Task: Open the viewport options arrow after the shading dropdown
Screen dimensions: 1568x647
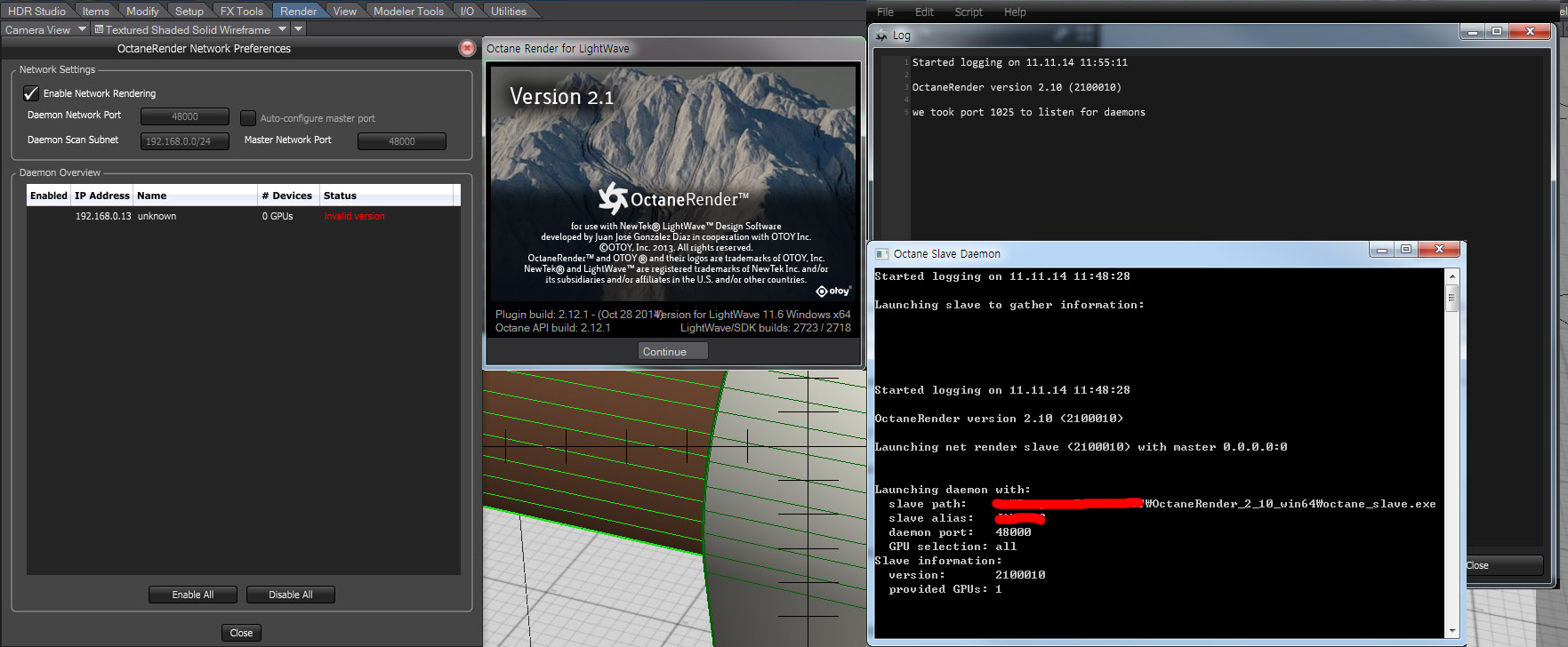Action: coord(299,29)
